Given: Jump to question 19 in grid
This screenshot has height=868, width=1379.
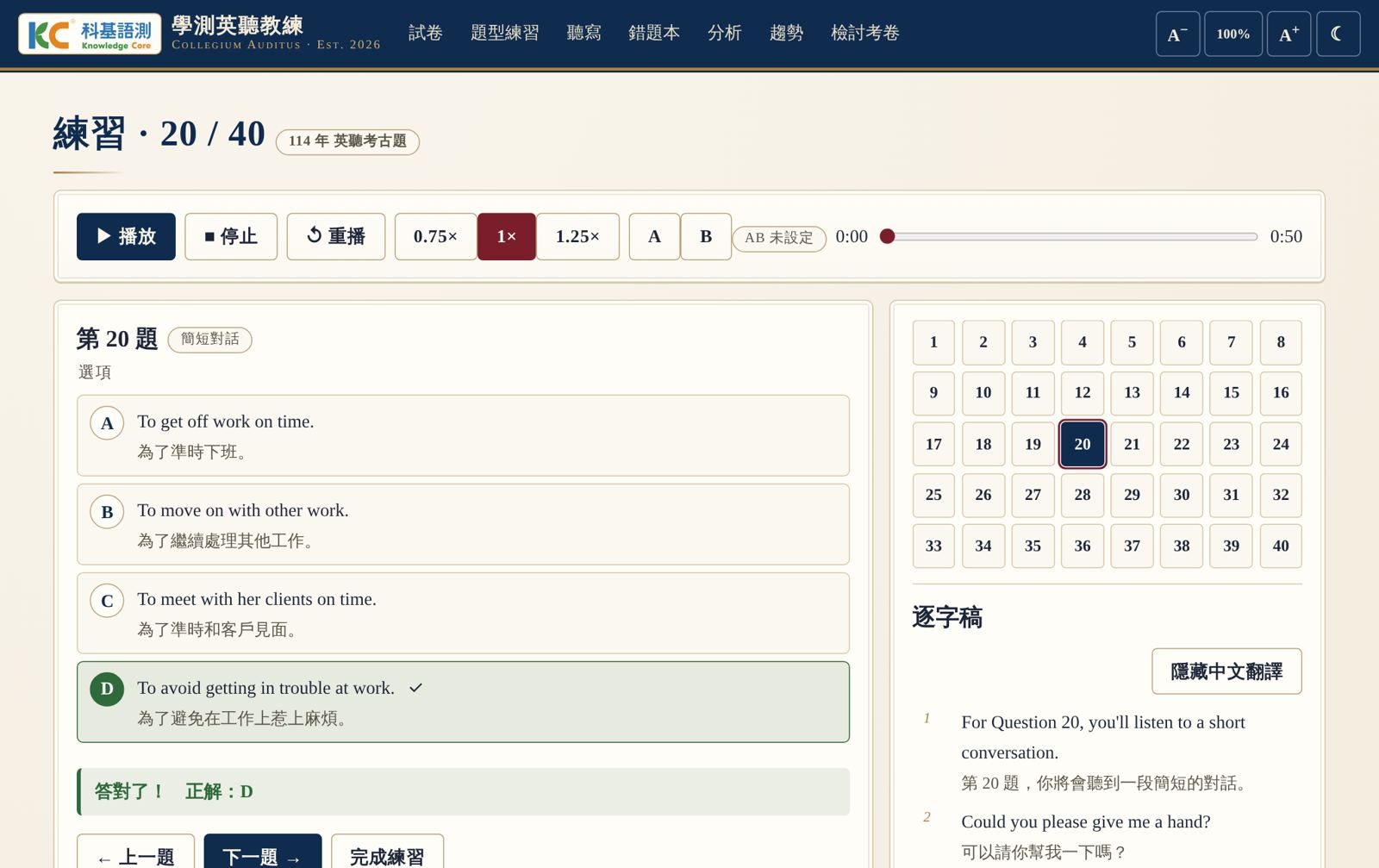Looking at the screenshot, I should coord(1033,444).
